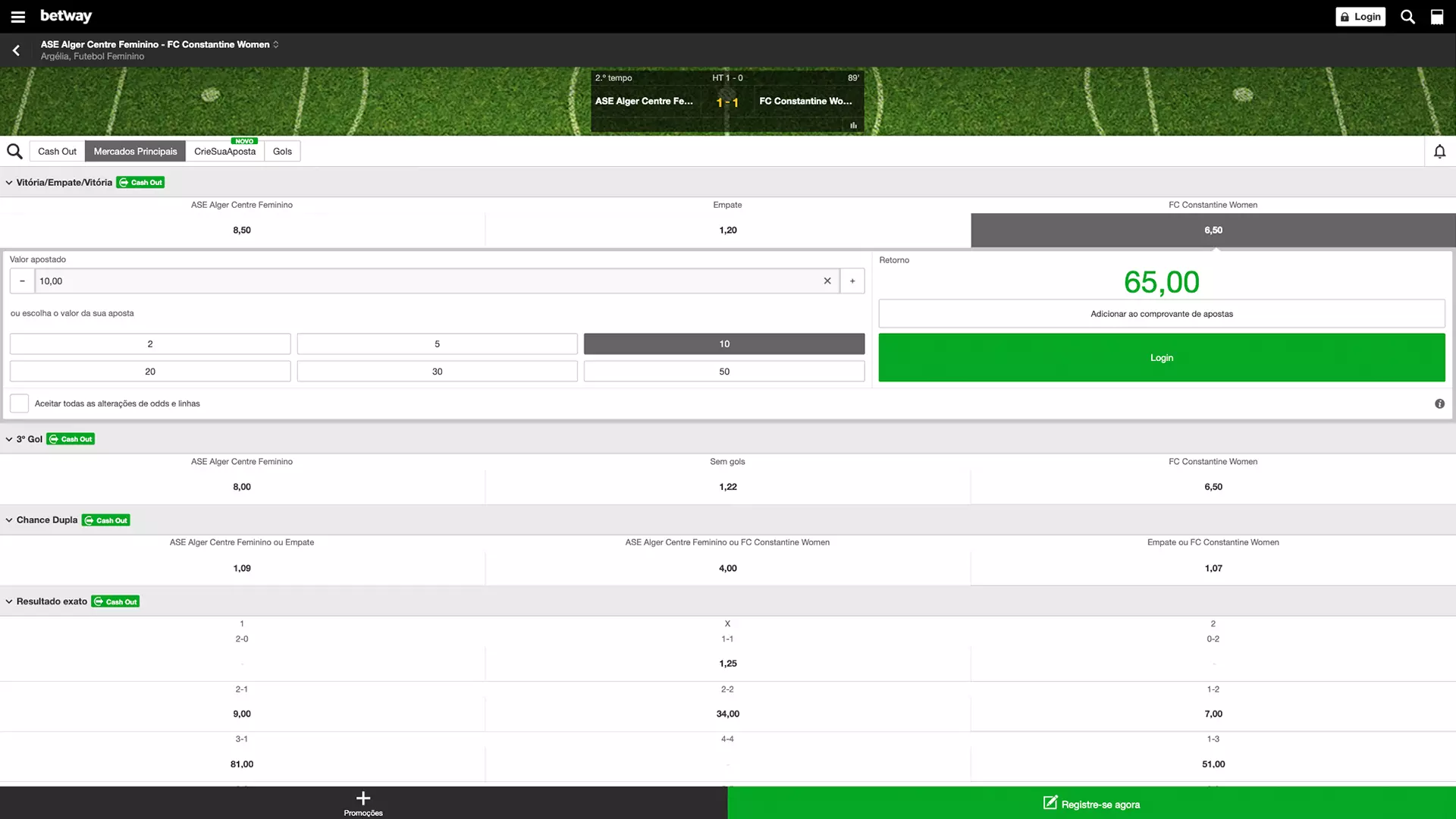This screenshot has height=819, width=1456.
Task: Expand the Resultado exato section
Action: point(8,601)
